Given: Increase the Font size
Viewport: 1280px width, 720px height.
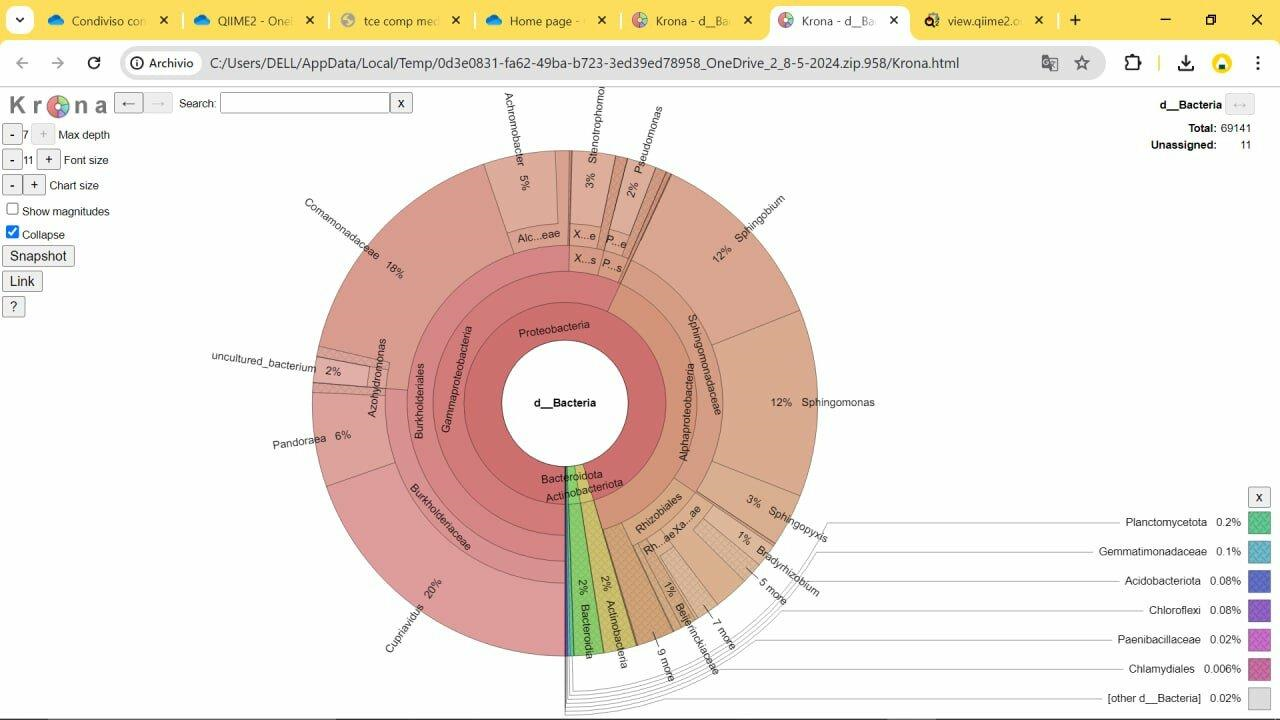Looking at the screenshot, I should pos(49,160).
